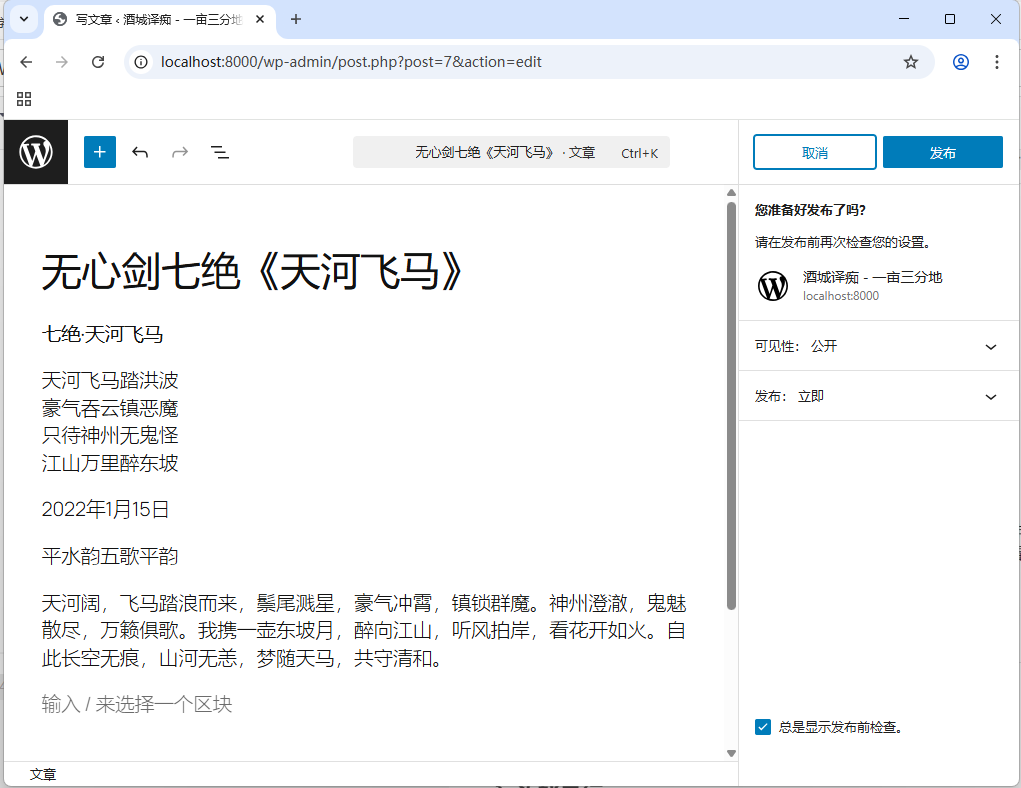Redo an edit with the forward arrow
The image size is (1021, 788).
point(180,152)
